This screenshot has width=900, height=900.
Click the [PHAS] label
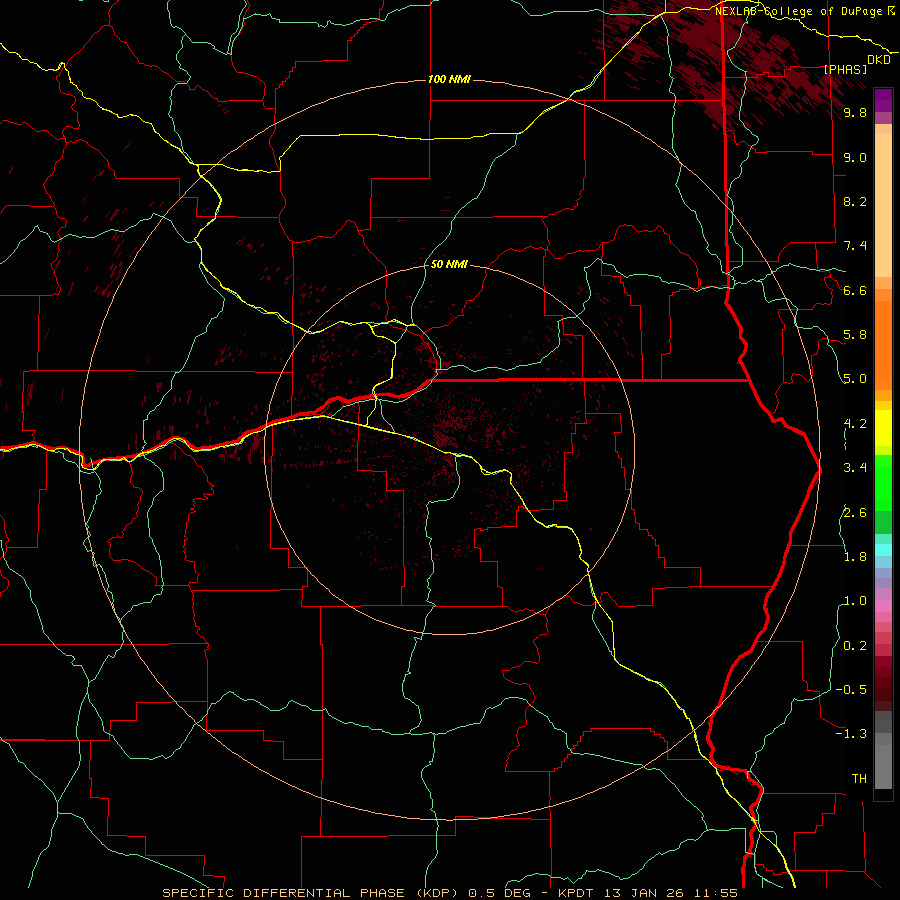(845, 70)
